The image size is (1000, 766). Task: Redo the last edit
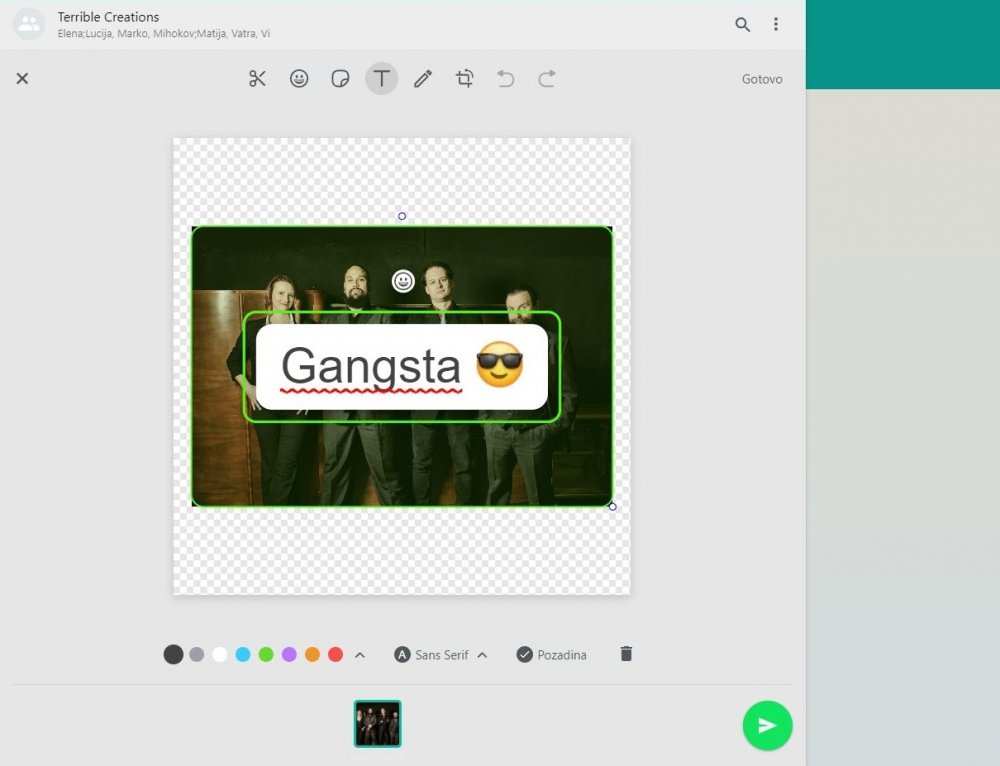coord(547,78)
